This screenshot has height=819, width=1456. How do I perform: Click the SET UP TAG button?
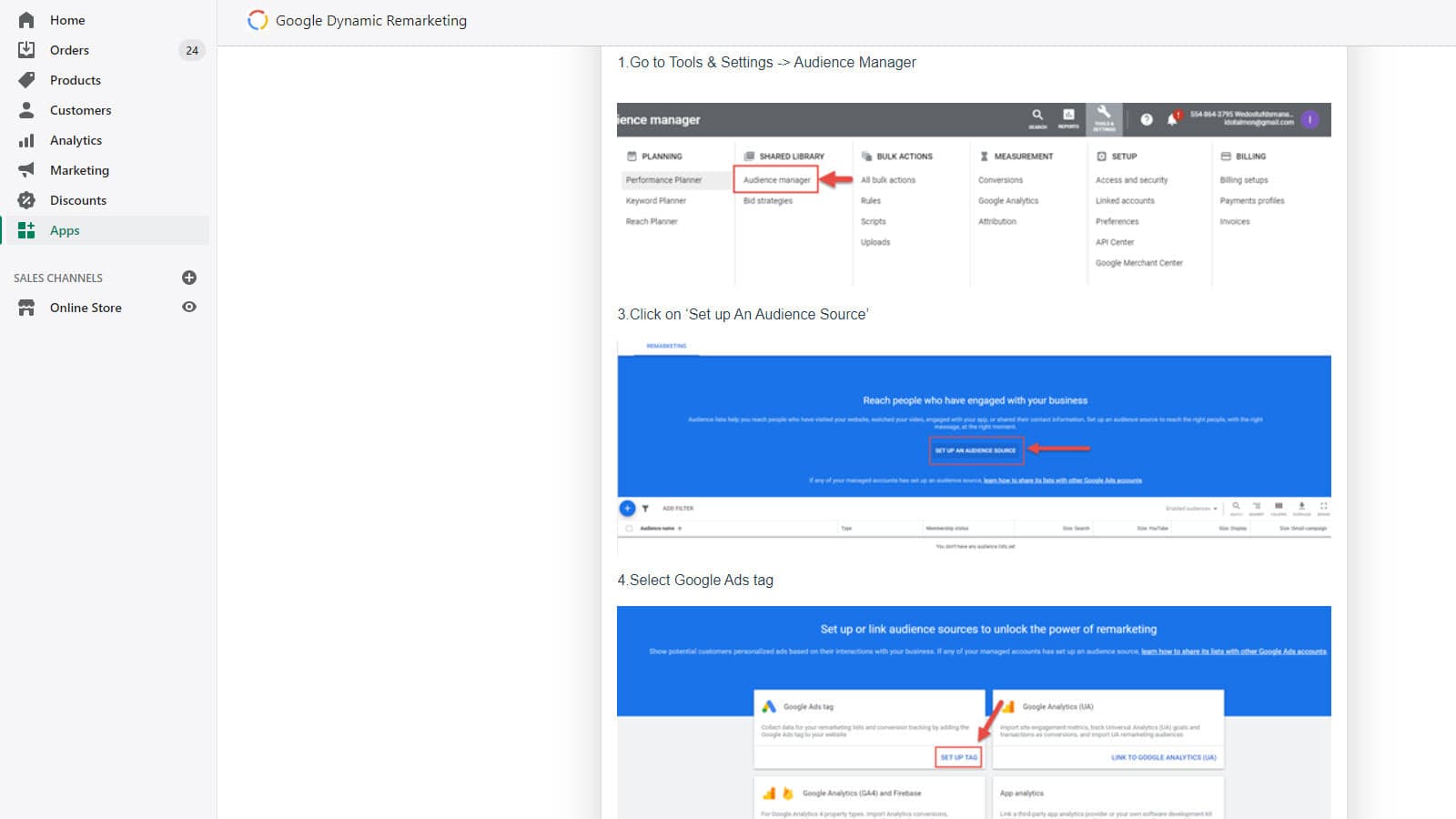pos(957,756)
